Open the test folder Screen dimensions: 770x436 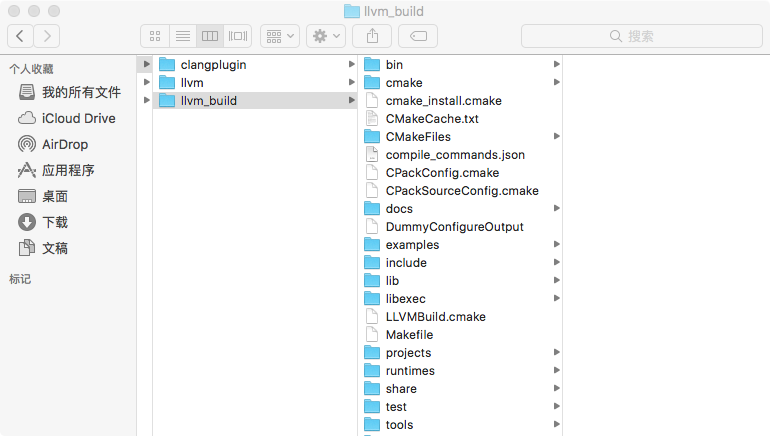pyautogui.click(x=460, y=407)
